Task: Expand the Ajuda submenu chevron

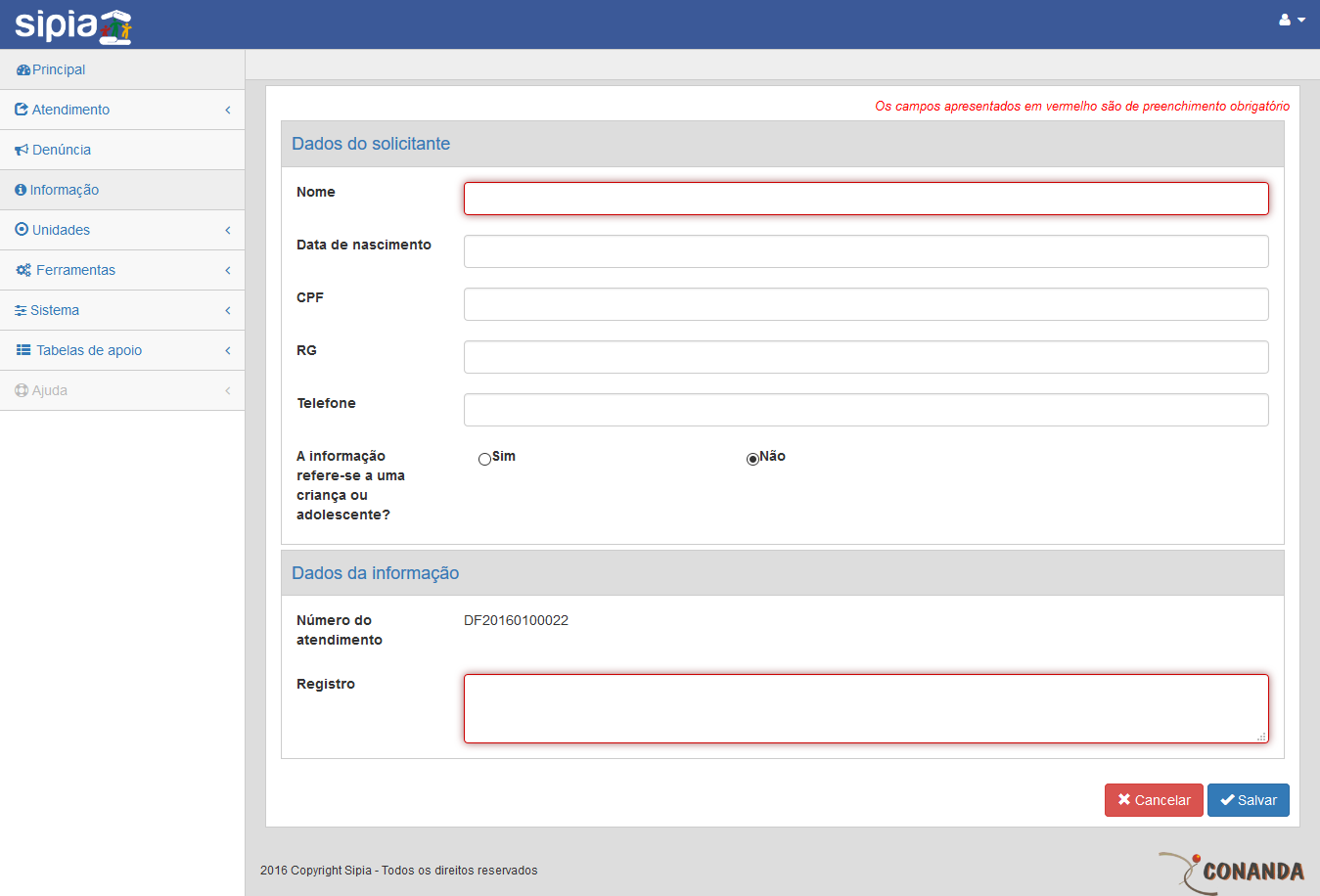Action: pyautogui.click(x=228, y=390)
